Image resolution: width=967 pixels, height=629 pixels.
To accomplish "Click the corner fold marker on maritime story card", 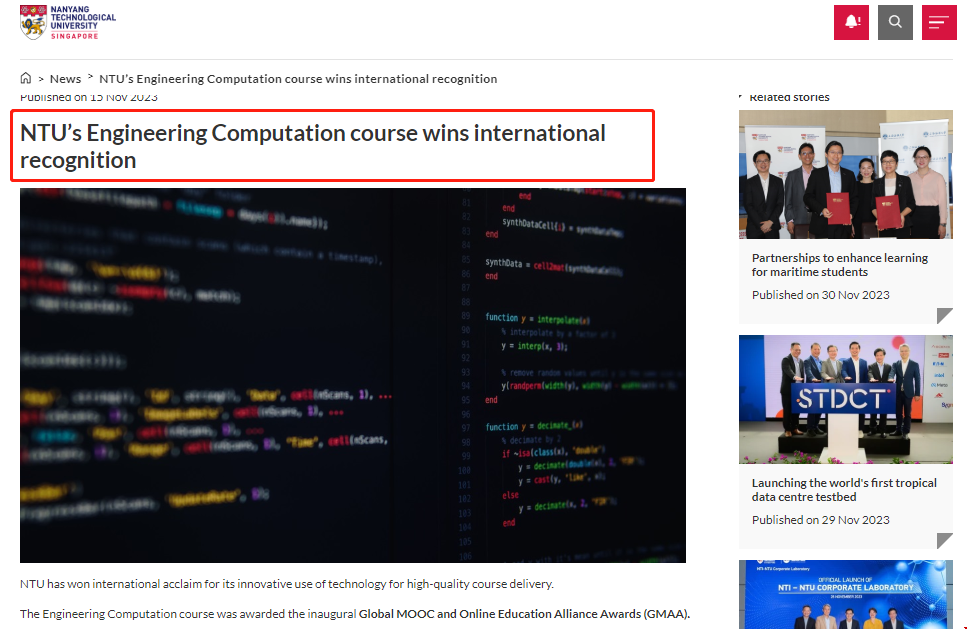I will pyautogui.click(x=944, y=316).
